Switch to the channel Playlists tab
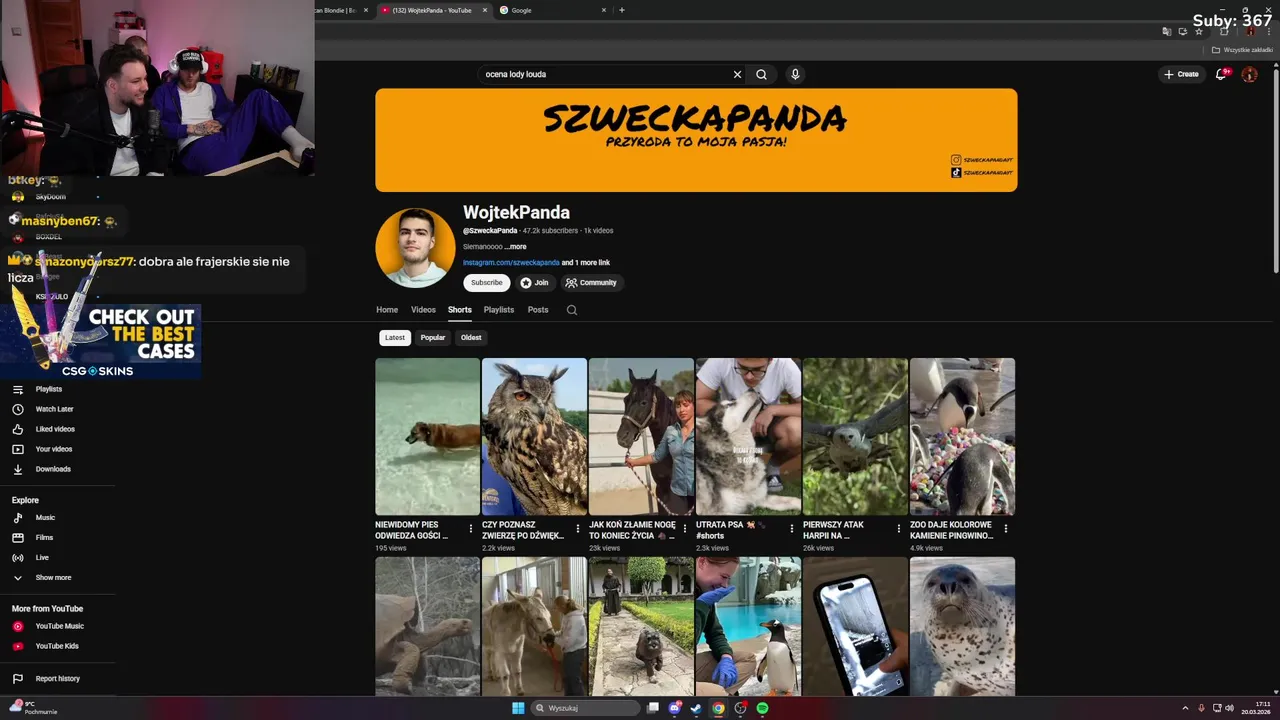Image resolution: width=1280 pixels, height=720 pixels. (499, 310)
